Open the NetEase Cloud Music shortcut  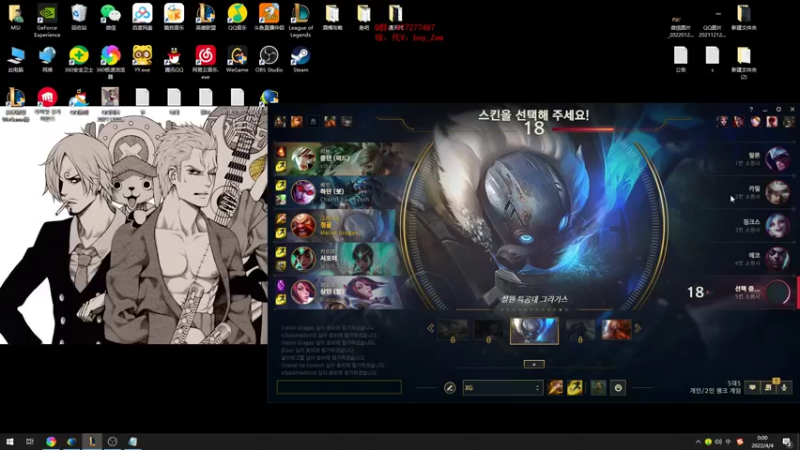206,61
